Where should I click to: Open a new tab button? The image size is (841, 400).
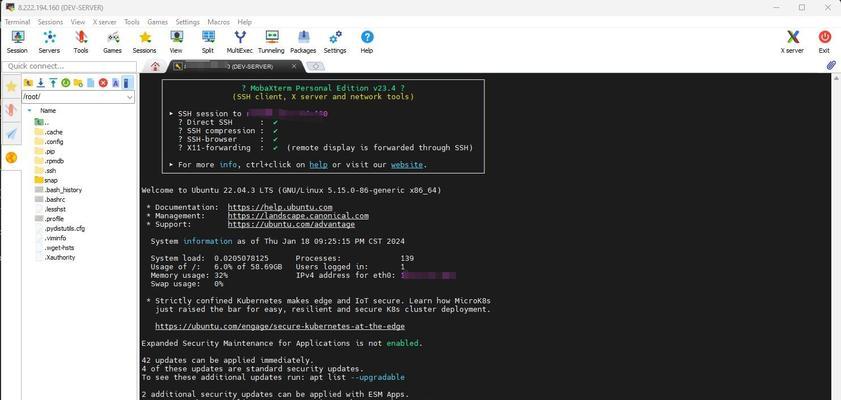click(x=316, y=66)
